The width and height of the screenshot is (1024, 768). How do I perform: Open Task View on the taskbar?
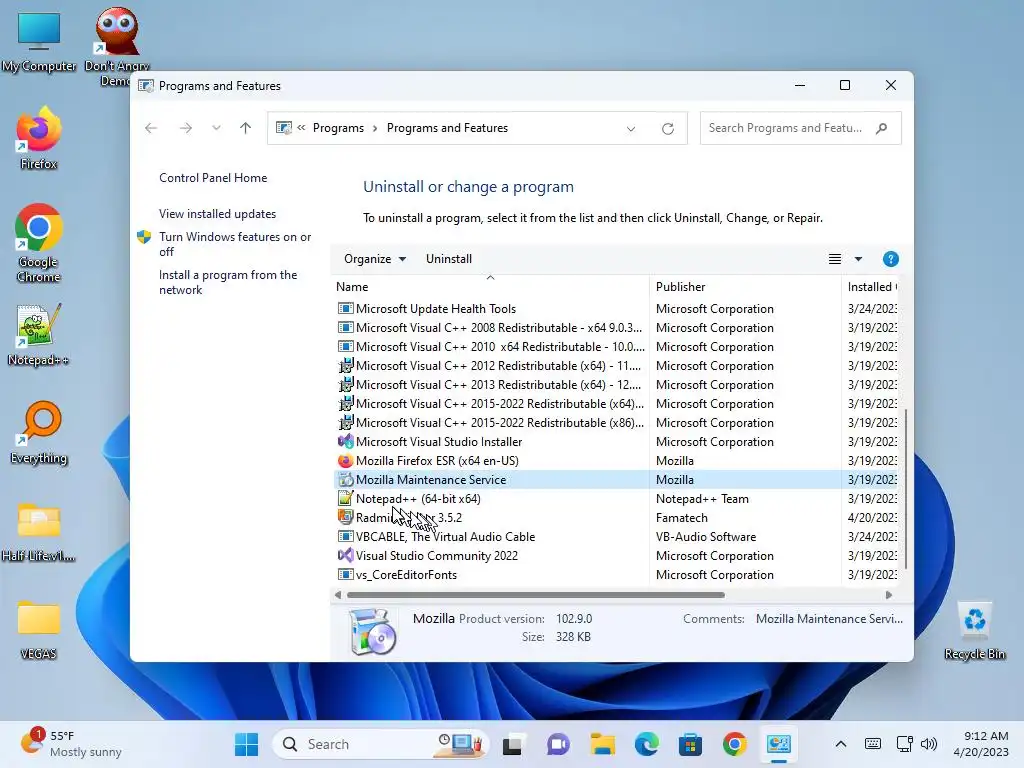click(513, 744)
